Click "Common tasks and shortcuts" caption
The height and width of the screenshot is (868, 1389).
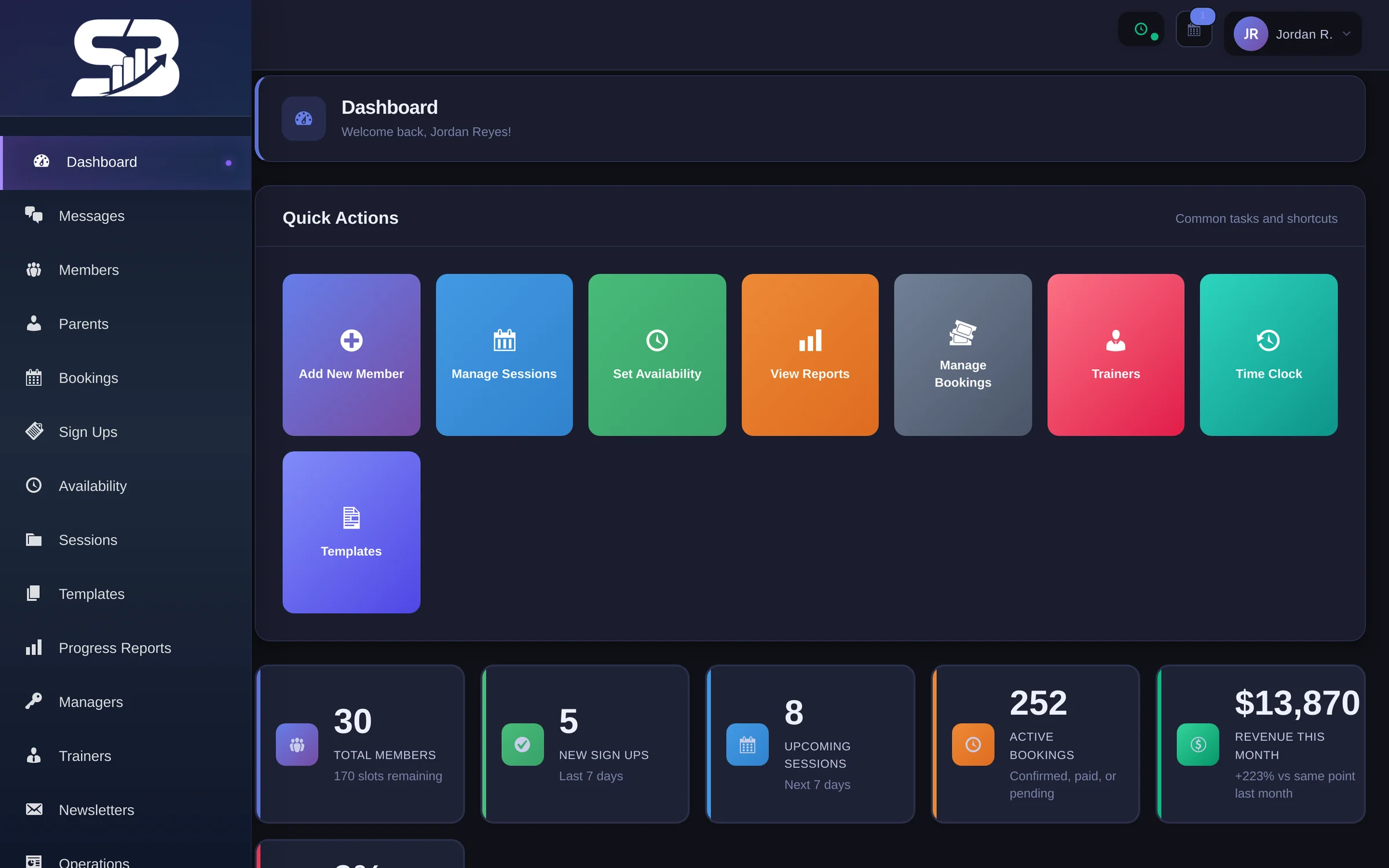tap(1256, 219)
